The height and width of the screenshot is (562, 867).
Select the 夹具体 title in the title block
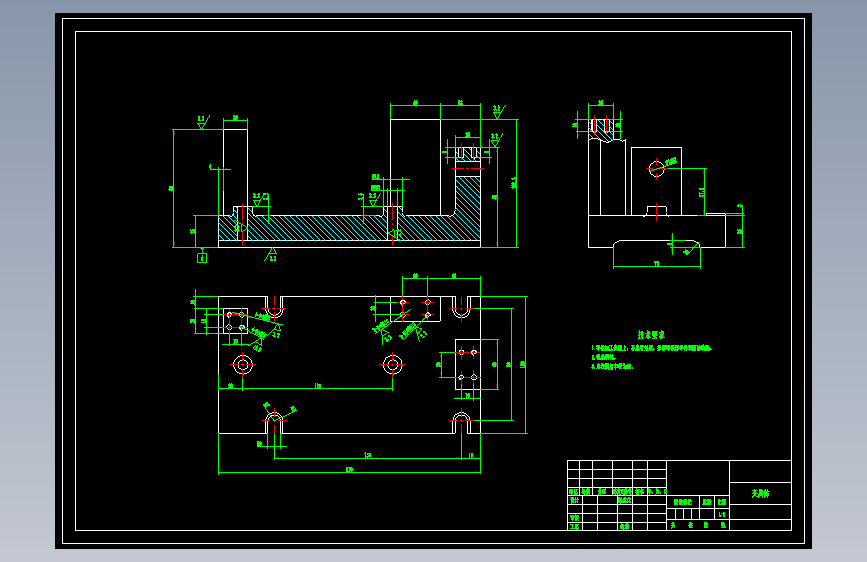760,493
